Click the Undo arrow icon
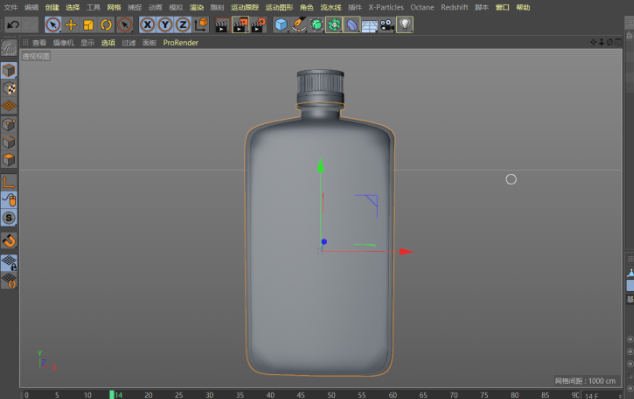 click(x=13, y=25)
